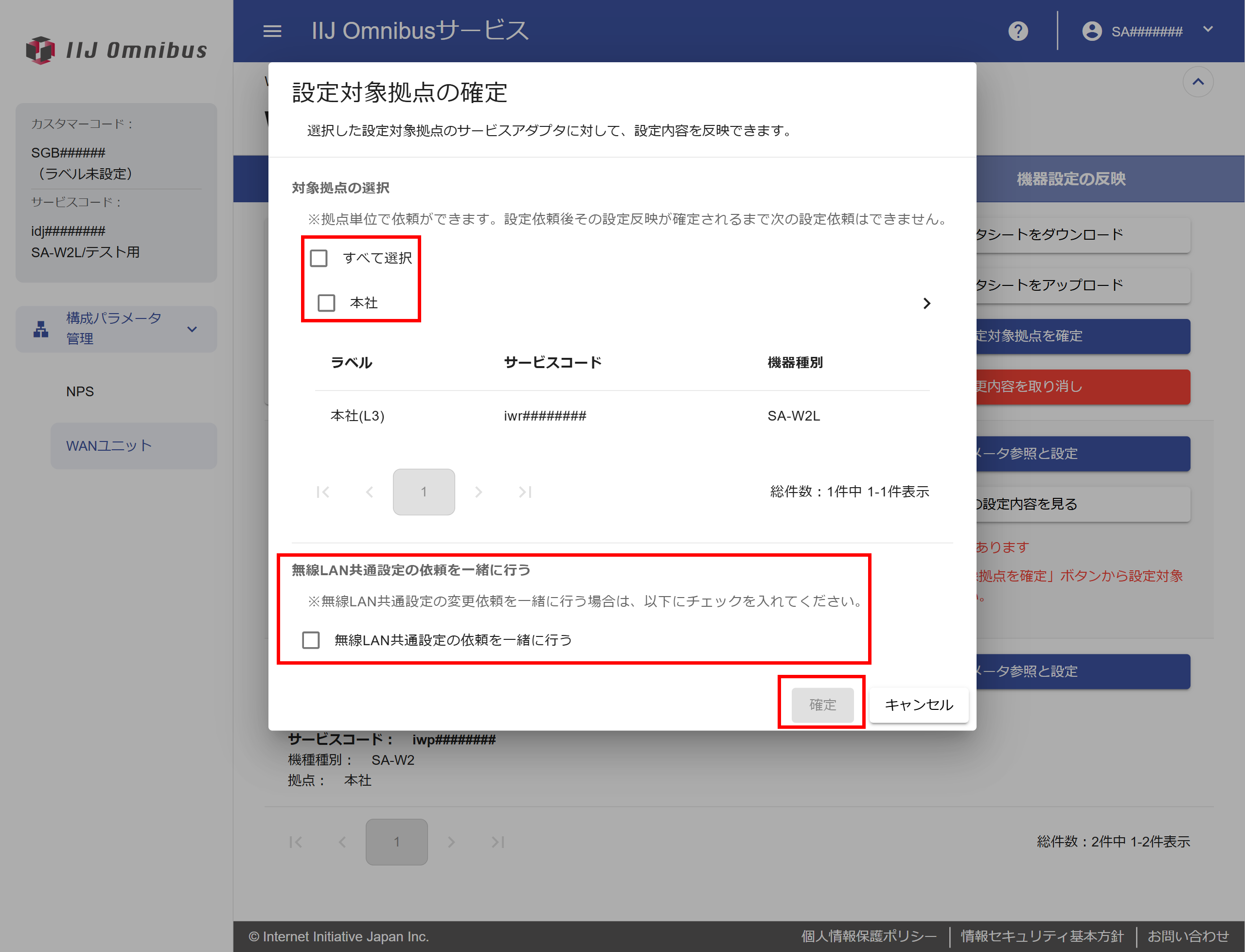This screenshot has height=952, width=1245.
Task: Click the iwp######## service code text
Action: (454, 740)
